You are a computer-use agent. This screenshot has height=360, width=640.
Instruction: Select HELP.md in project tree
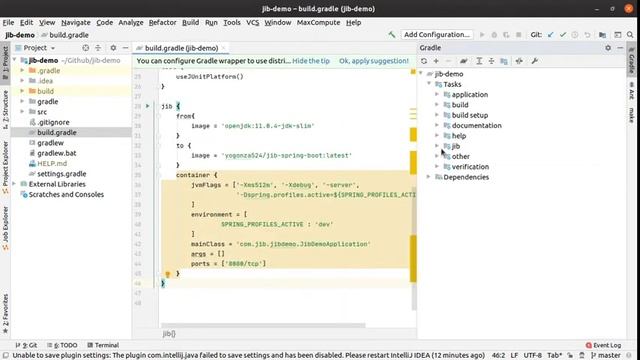point(52,163)
